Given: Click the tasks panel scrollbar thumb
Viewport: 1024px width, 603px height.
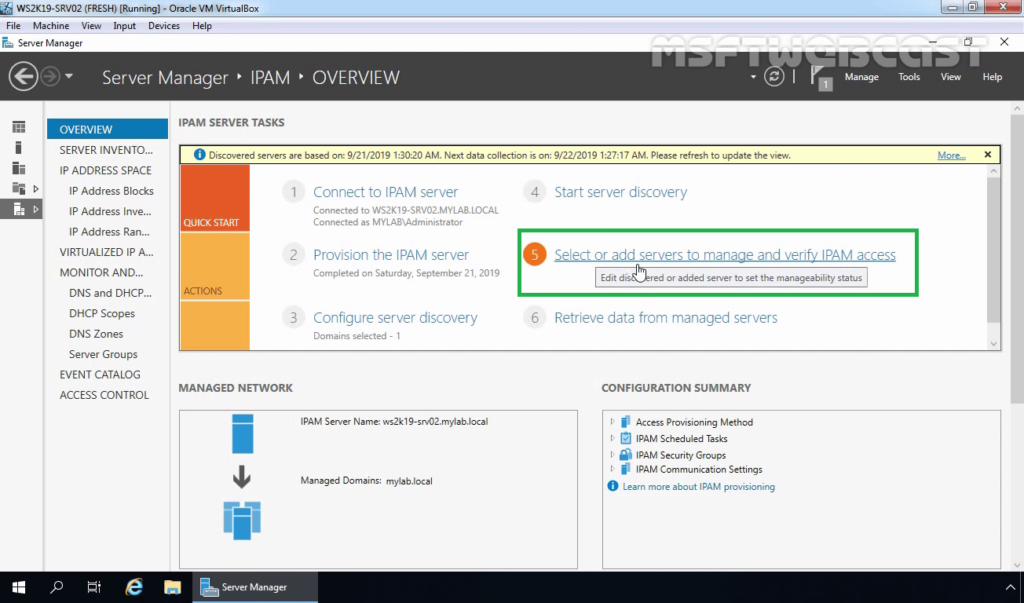Looking at the screenshot, I should 993,250.
